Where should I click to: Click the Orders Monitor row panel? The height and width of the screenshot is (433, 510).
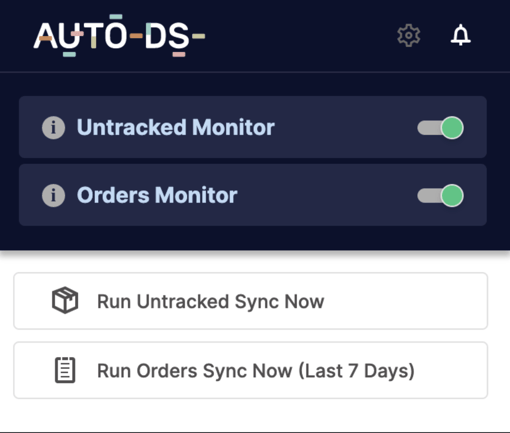click(x=253, y=195)
